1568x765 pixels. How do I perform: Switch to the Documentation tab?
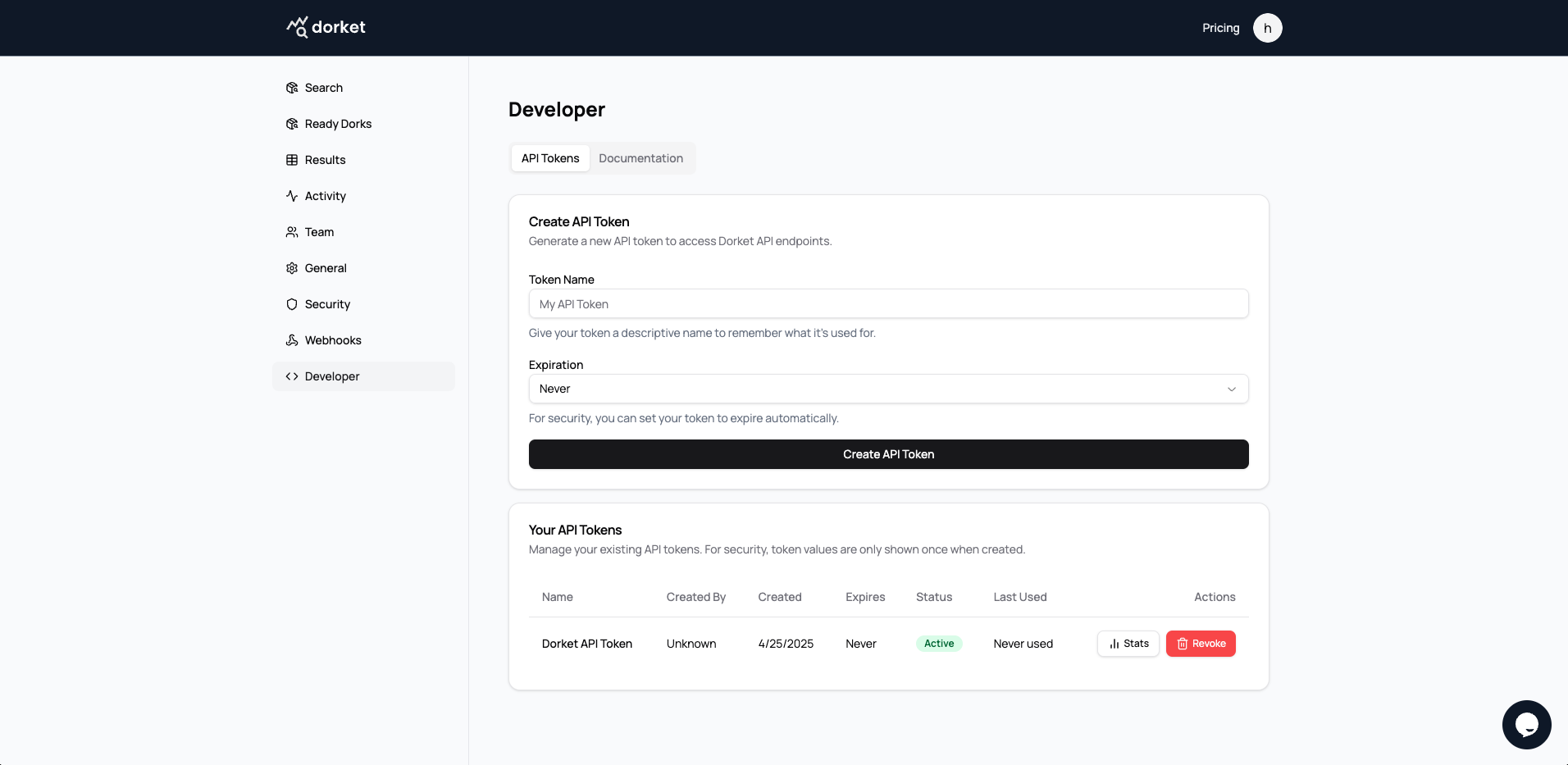click(x=640, y=158)
